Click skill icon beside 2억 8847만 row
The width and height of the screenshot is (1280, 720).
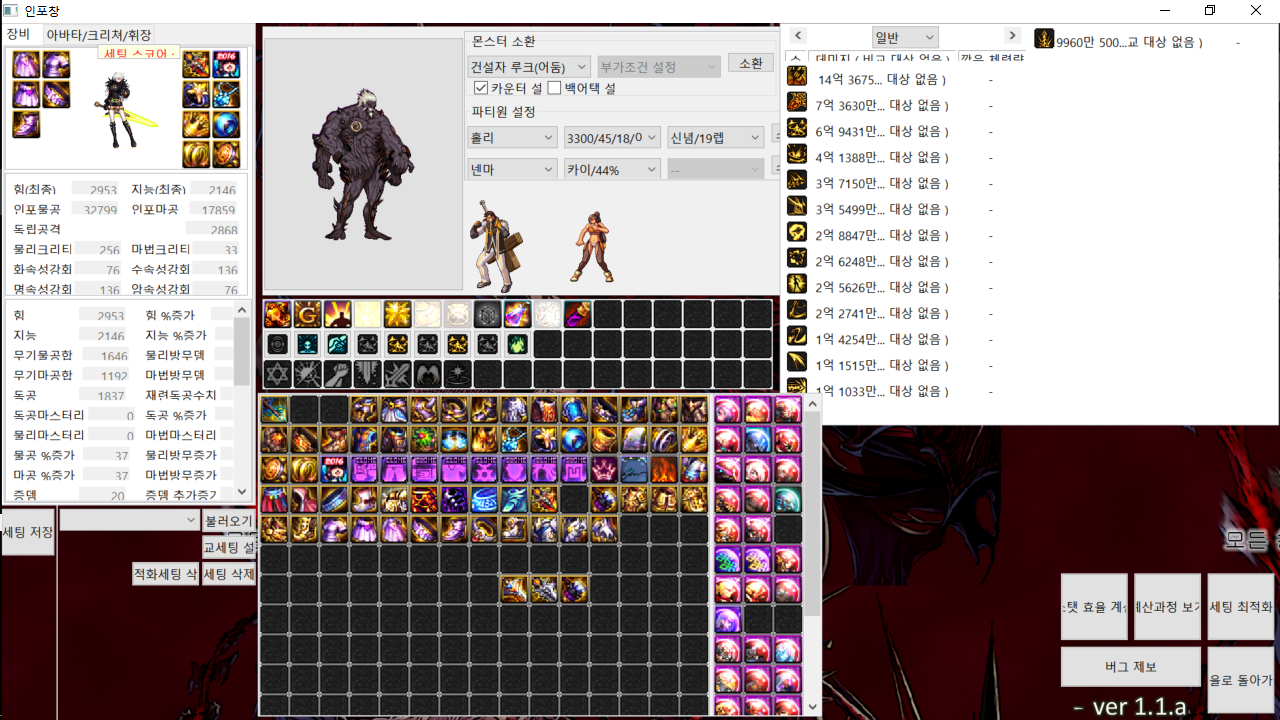[797, 232]
